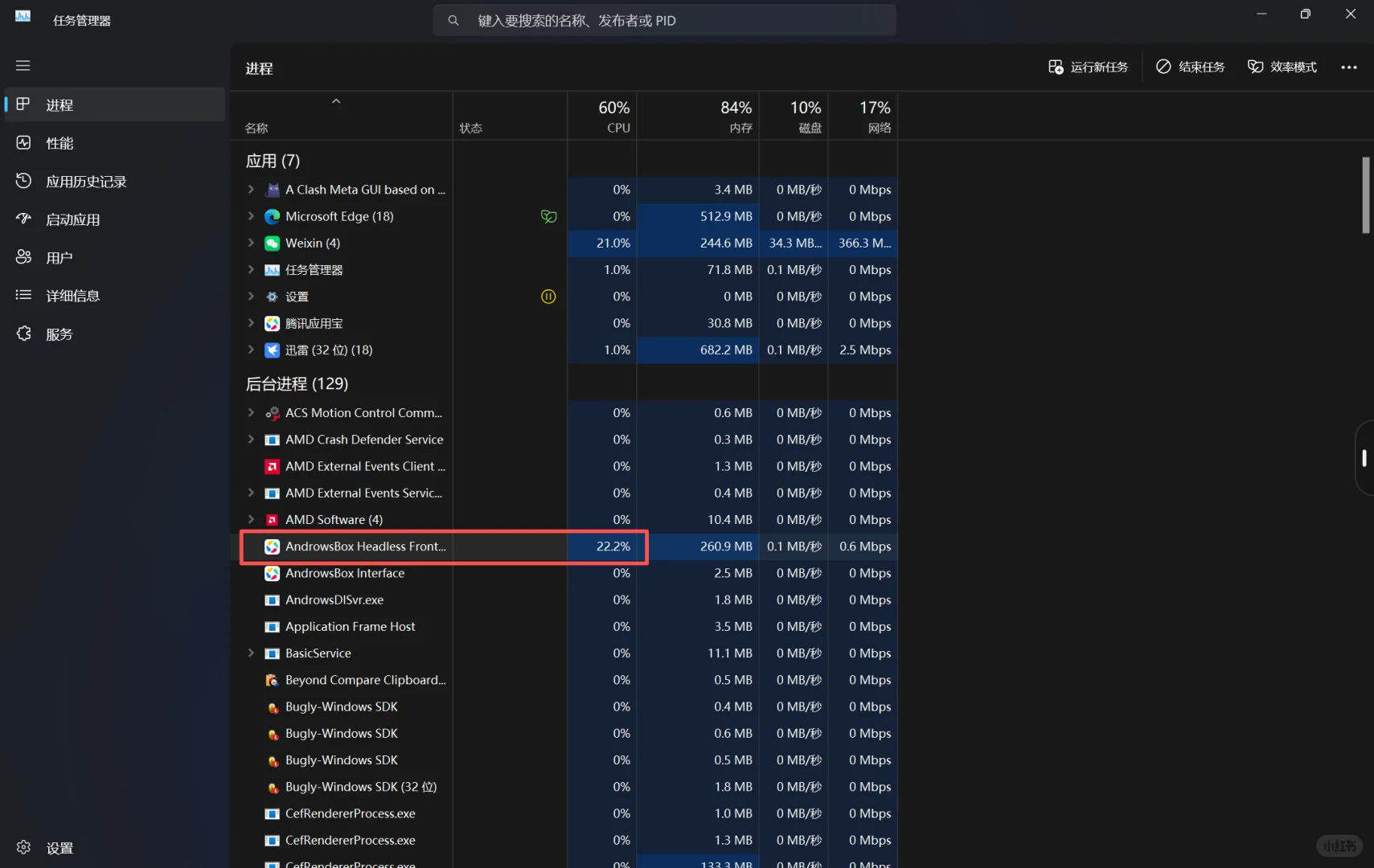Switch to the 进程 page

click(115, 104)
